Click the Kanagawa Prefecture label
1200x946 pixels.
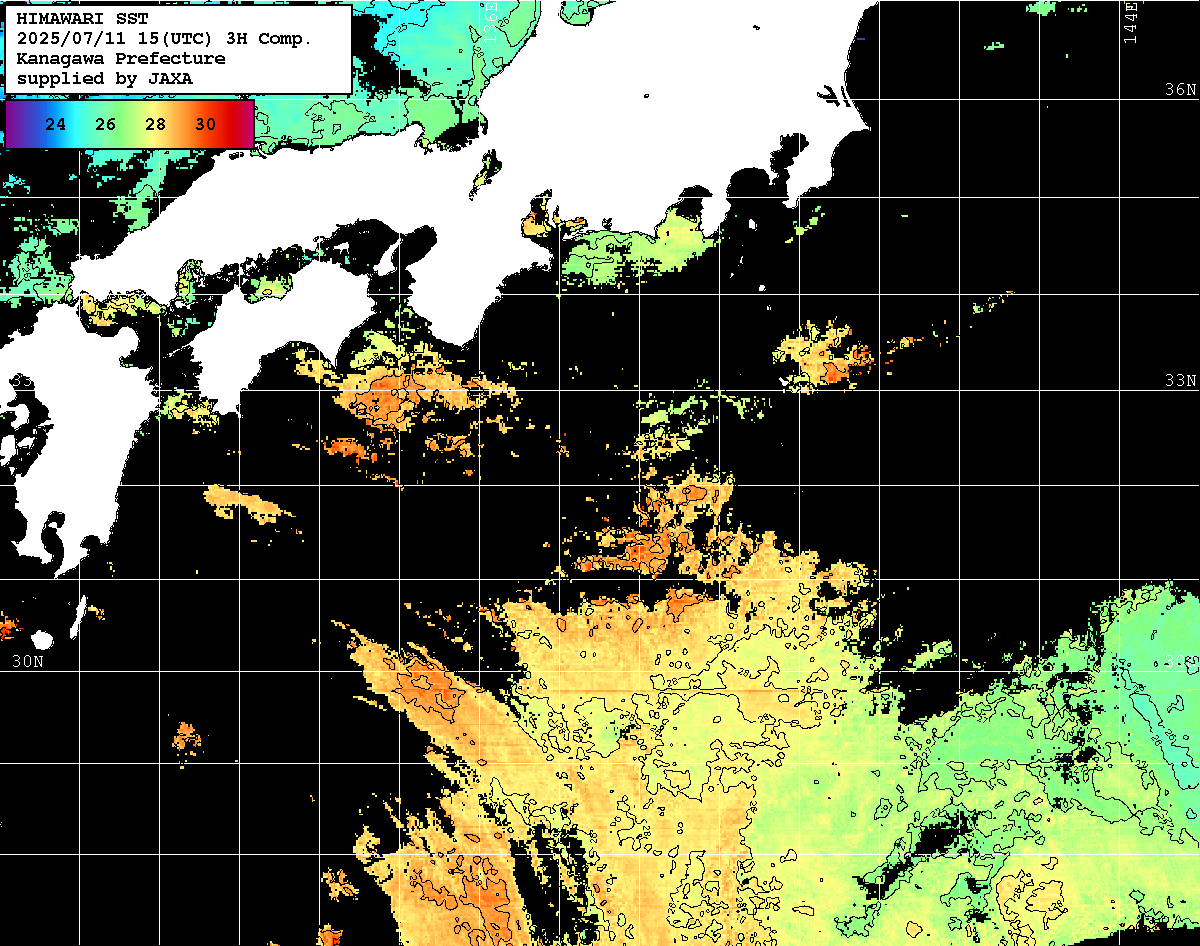pos(121,58)
